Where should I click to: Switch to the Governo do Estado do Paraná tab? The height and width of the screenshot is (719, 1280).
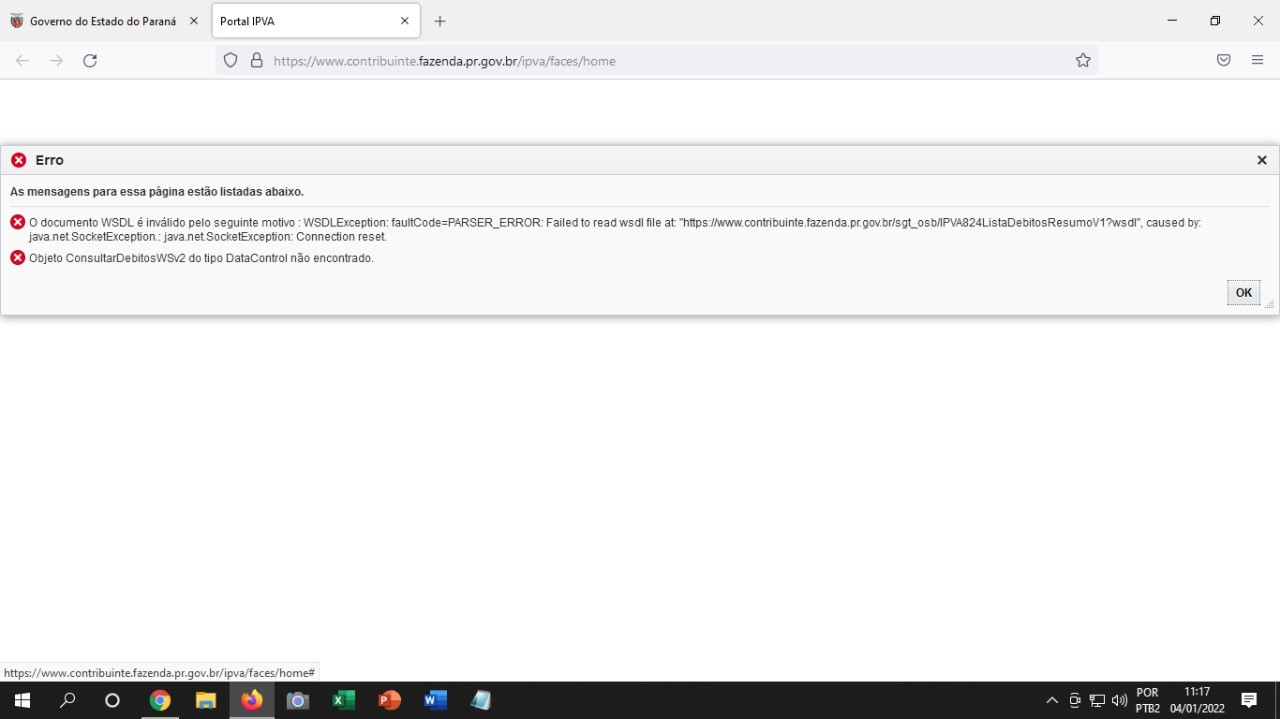point(100,20)
